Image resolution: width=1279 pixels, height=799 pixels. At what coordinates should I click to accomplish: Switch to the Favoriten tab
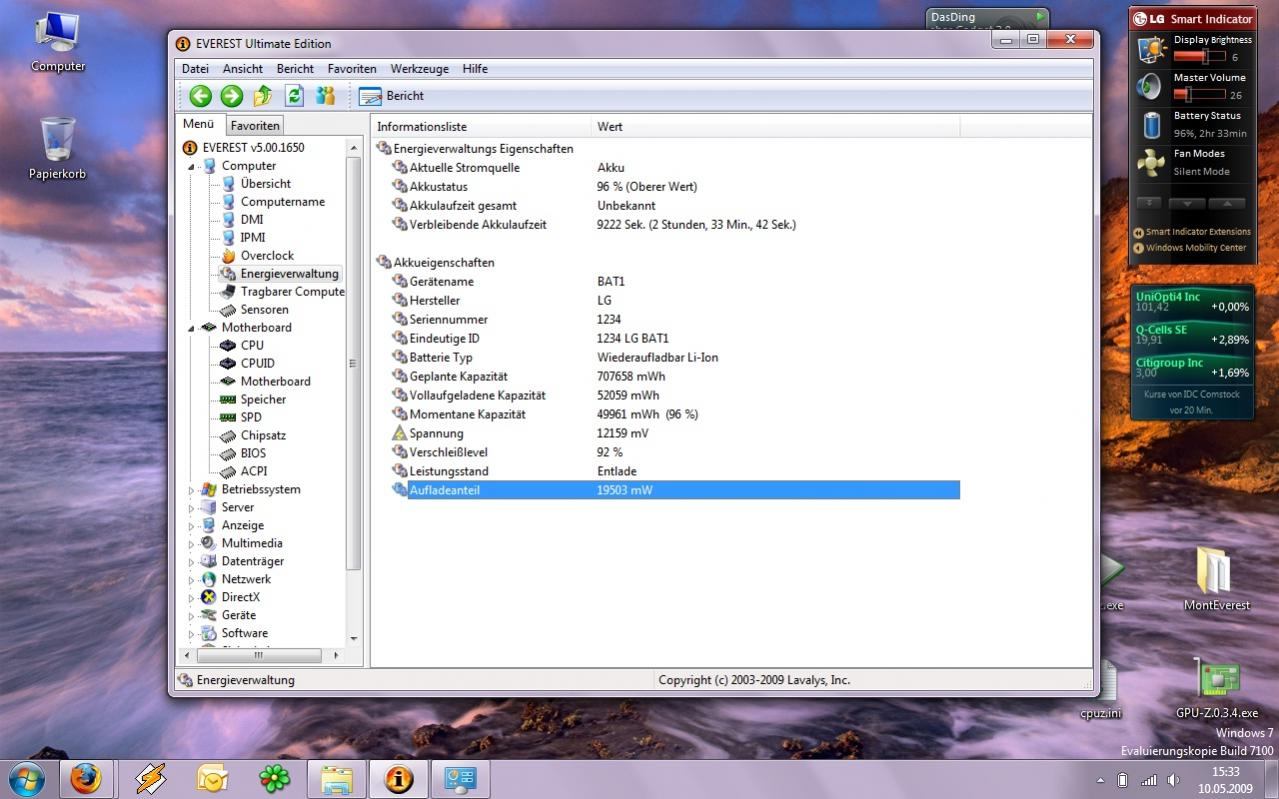click(x=255, y=125)
